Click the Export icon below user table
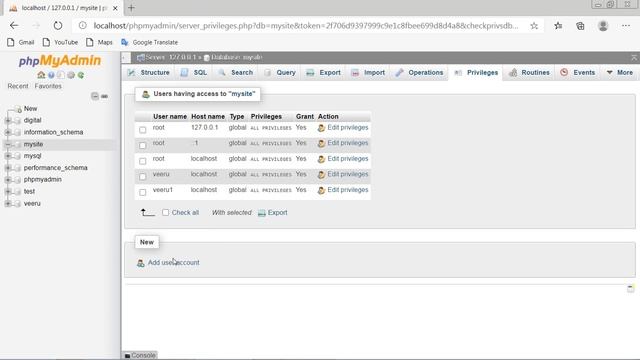Image resolution: width=640 pixels, height=360 pixels. 262,213
